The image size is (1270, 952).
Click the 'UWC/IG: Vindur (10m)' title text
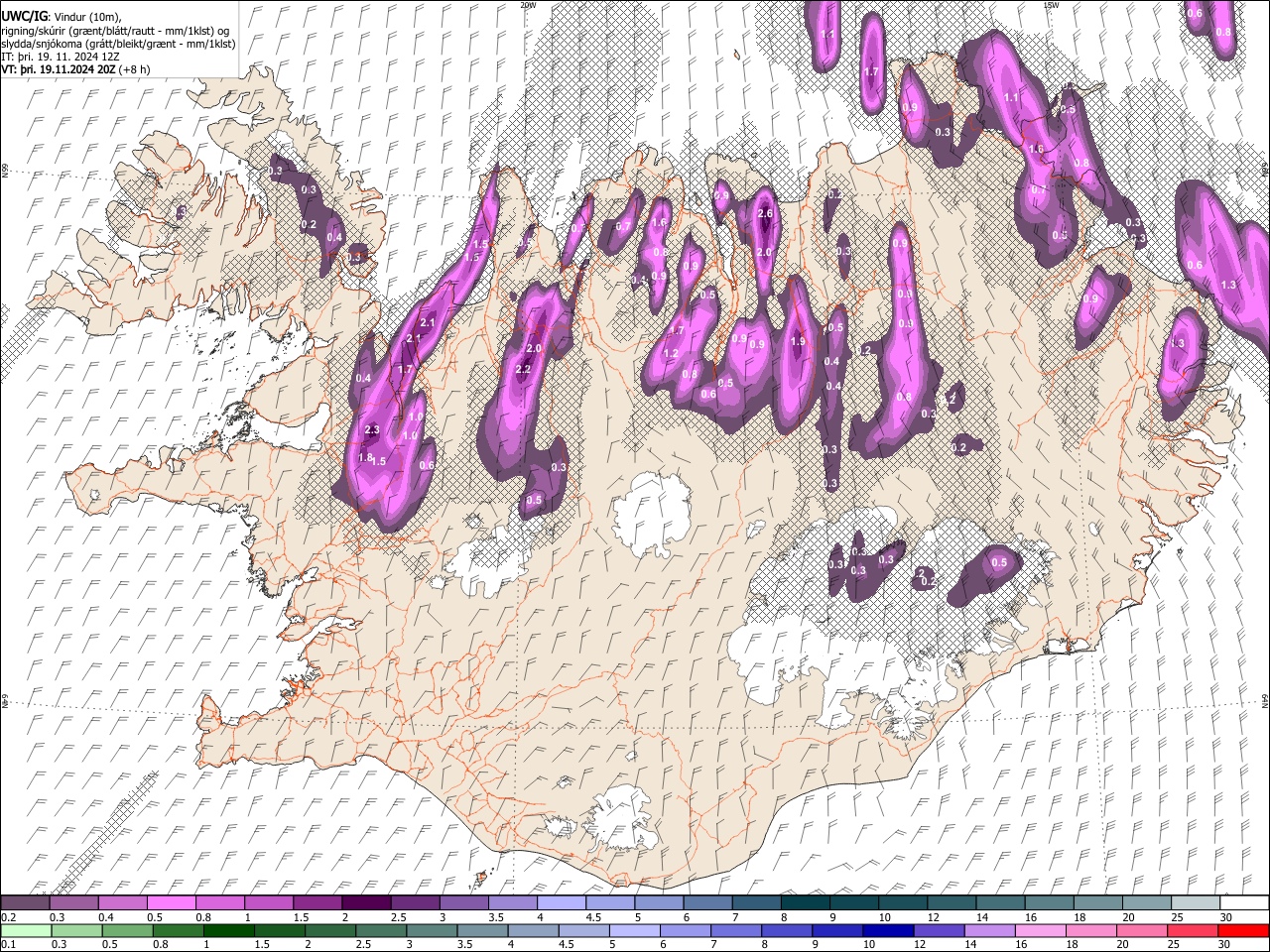click(x=62, y=17)
